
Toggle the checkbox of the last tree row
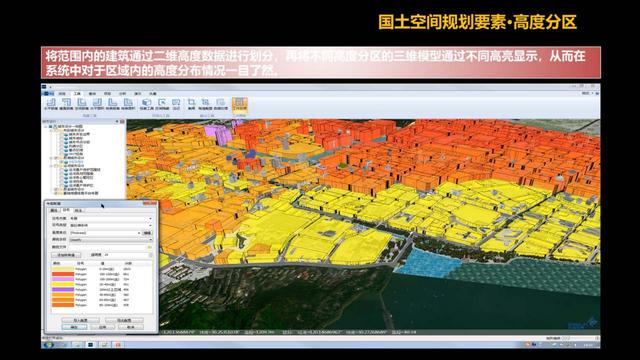56,193
